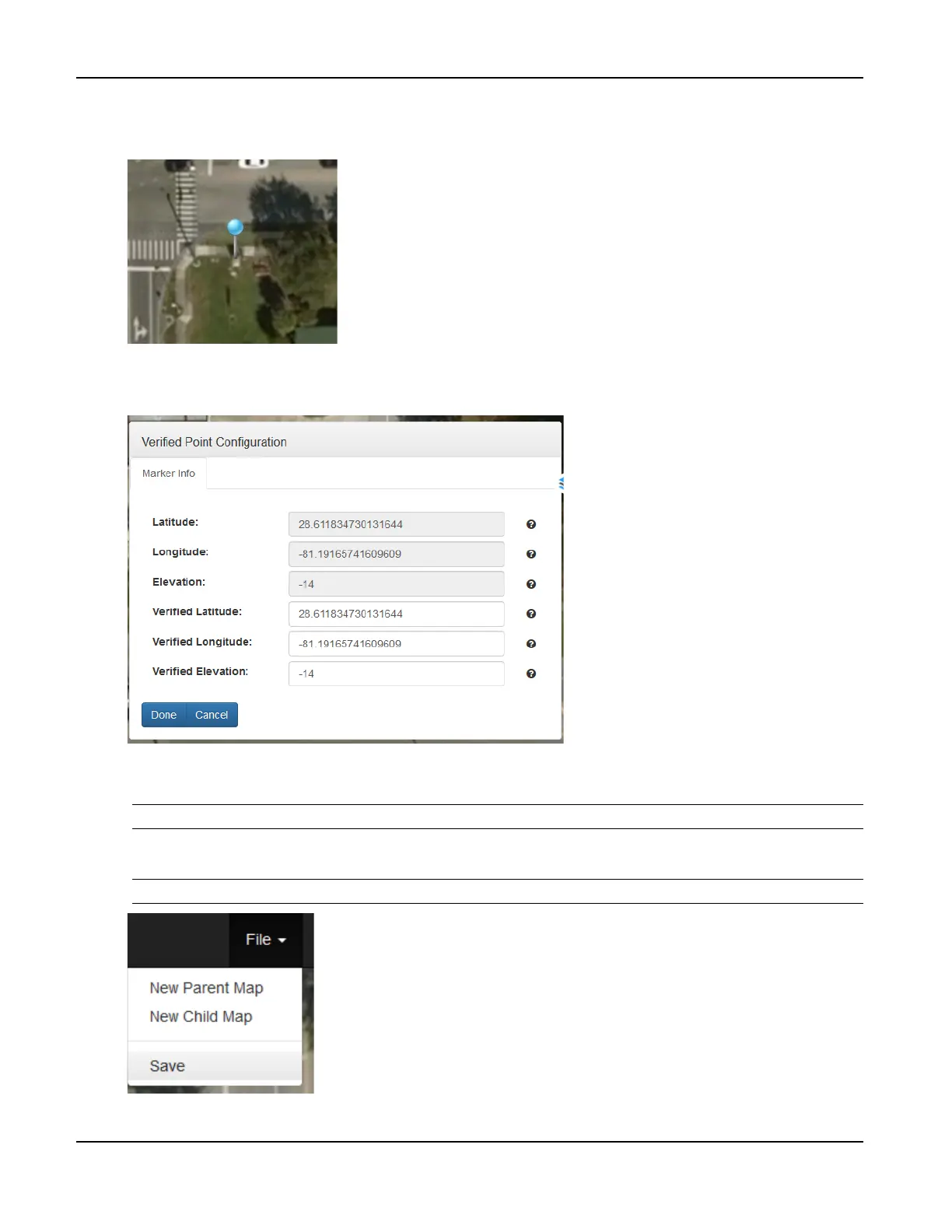
Task: Open help icon beside Elevation field
Action: 531,584
